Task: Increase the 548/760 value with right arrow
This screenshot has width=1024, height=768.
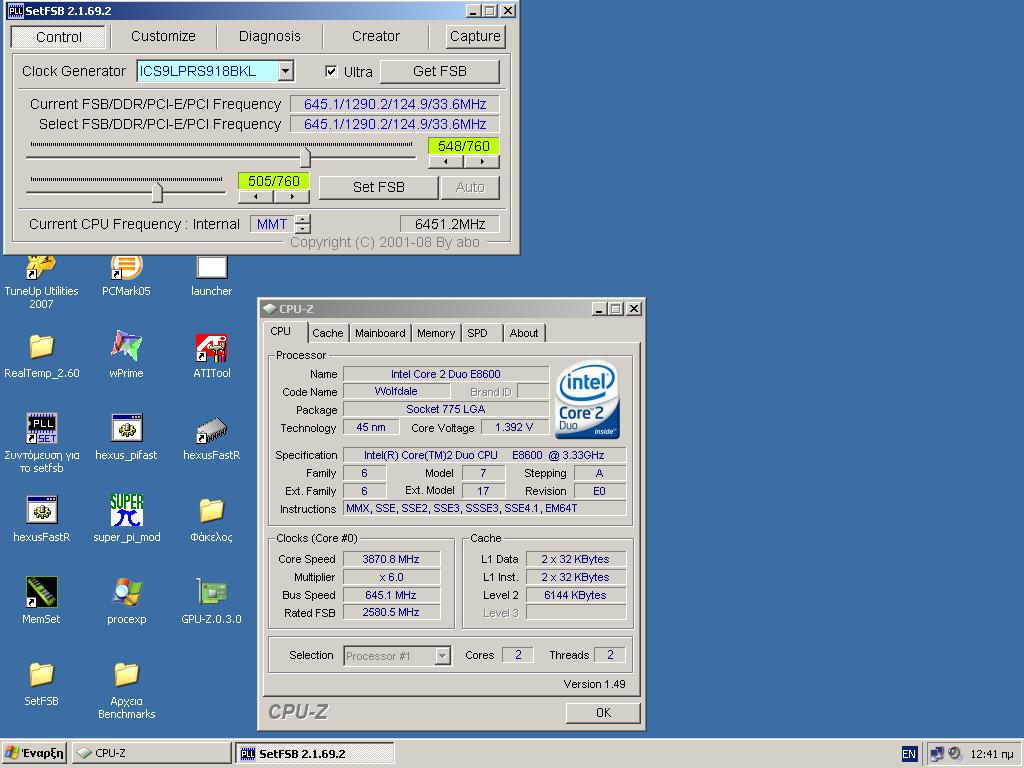Action: coord(482,161)
